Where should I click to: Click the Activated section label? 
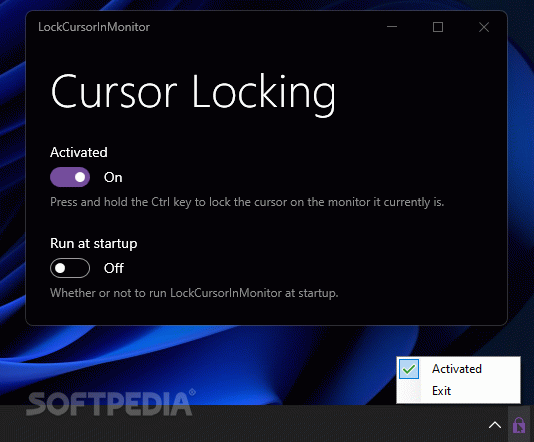[79, 152]
